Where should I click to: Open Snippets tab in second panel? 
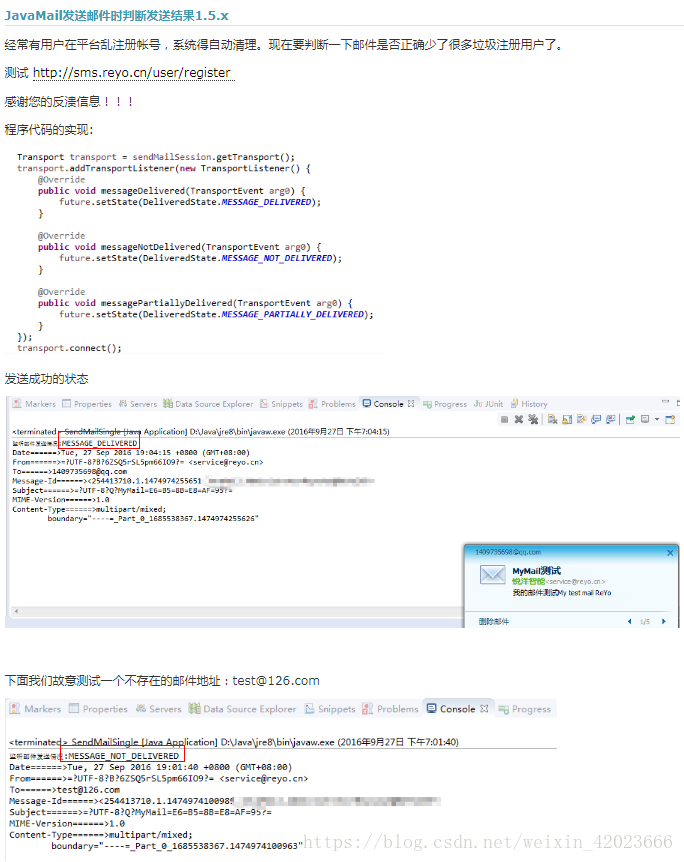(x=330, y=709)
